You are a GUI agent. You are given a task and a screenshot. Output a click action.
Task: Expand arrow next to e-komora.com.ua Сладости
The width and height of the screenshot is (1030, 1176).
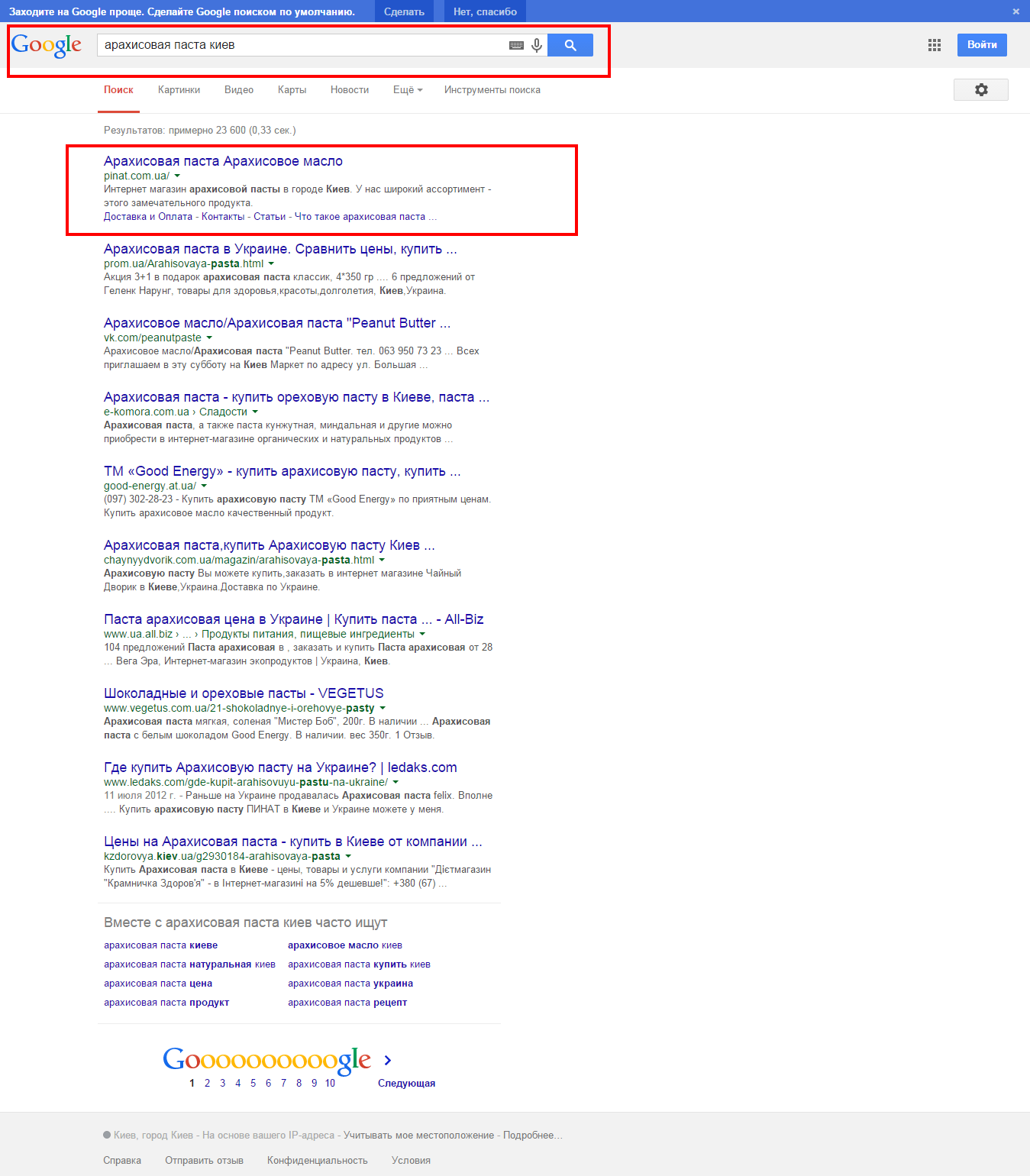(255, 412)
